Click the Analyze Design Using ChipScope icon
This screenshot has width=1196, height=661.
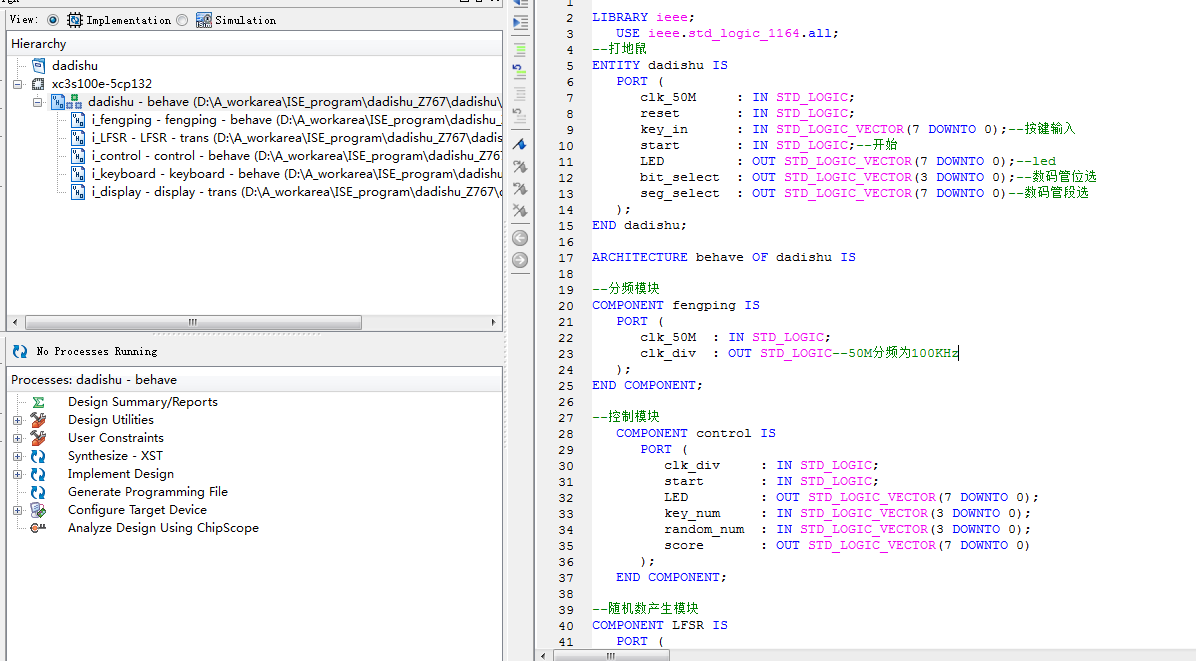coord(38,528)
